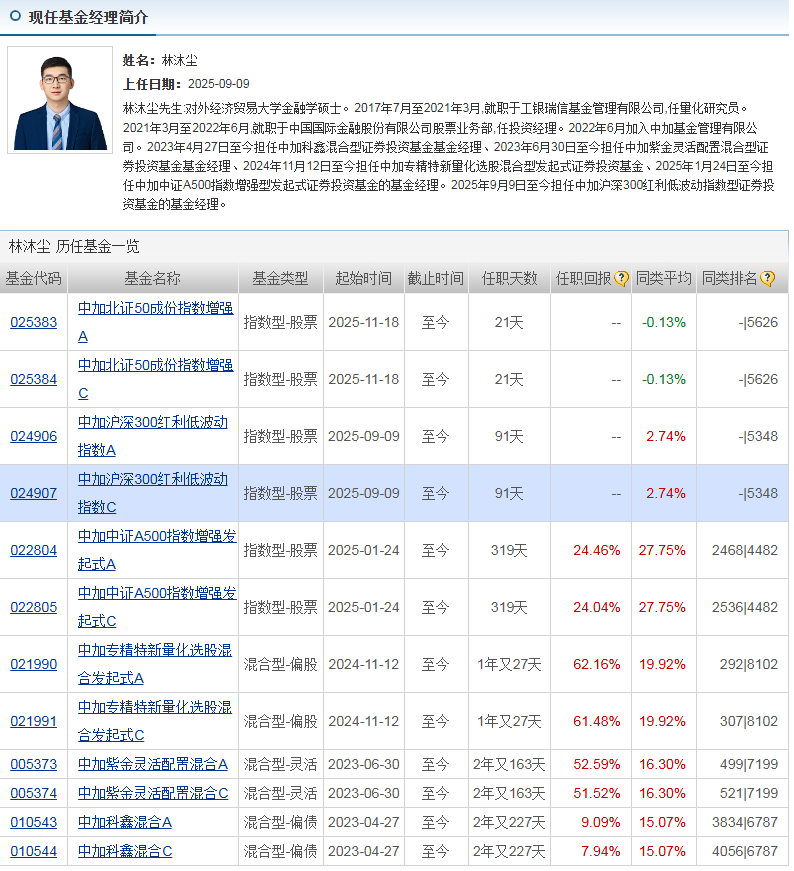Screen dimensions: 794x871
Task: Click the 292|8102 ranking cell
Action: [x=748, y=664]
